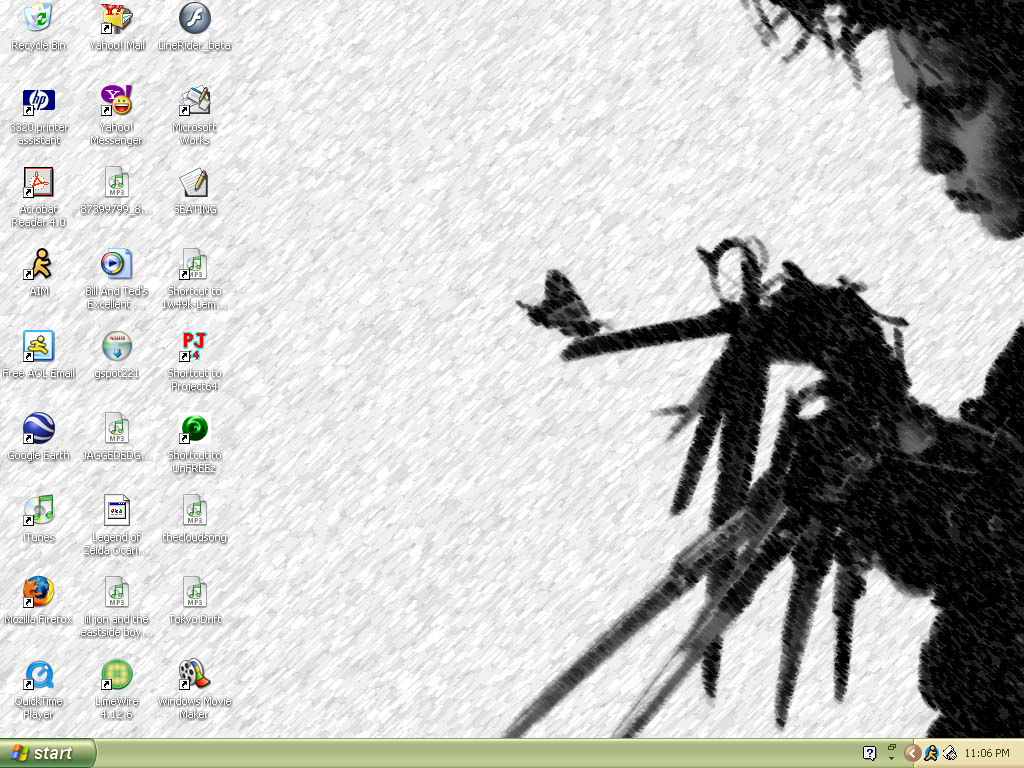
Task: Select the gspot221 installer icon
Action: click(117, 346)
